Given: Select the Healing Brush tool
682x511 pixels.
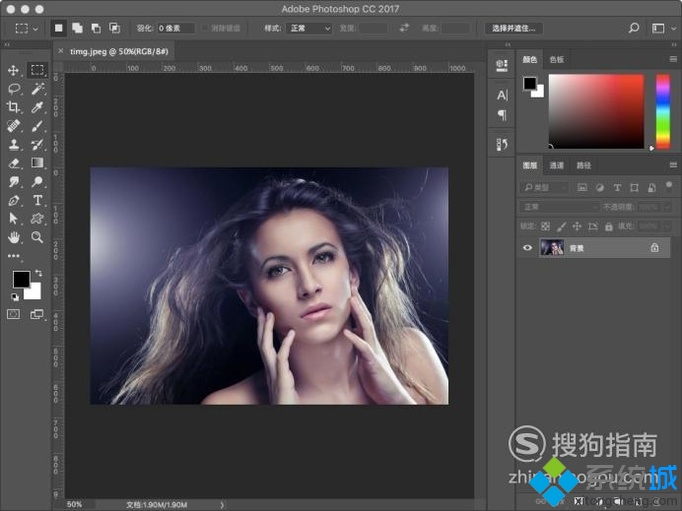Looking at the screenshot, I should [13, 126].
